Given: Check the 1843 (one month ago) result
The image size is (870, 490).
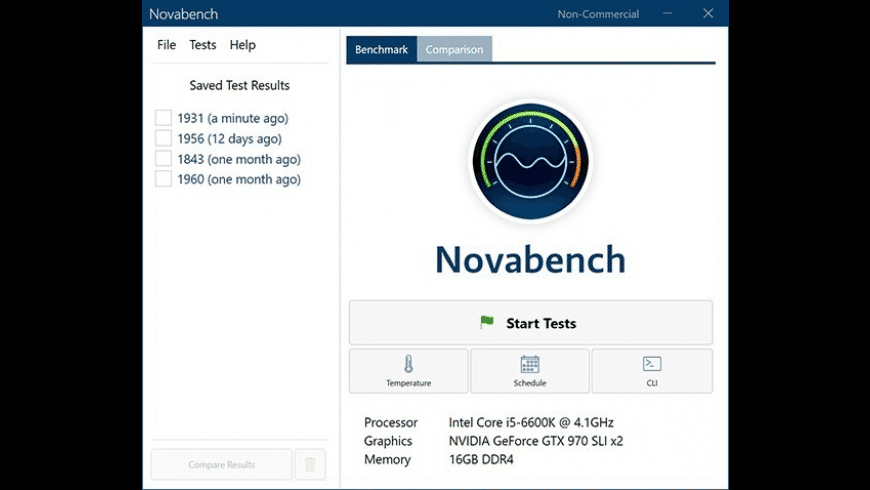Looking at the screenshot, I should (x=163, y=159).
